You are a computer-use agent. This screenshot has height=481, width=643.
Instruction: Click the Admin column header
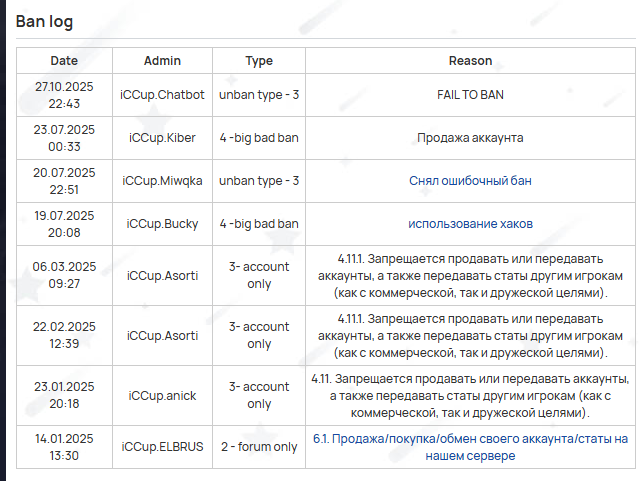coord(162,61)
